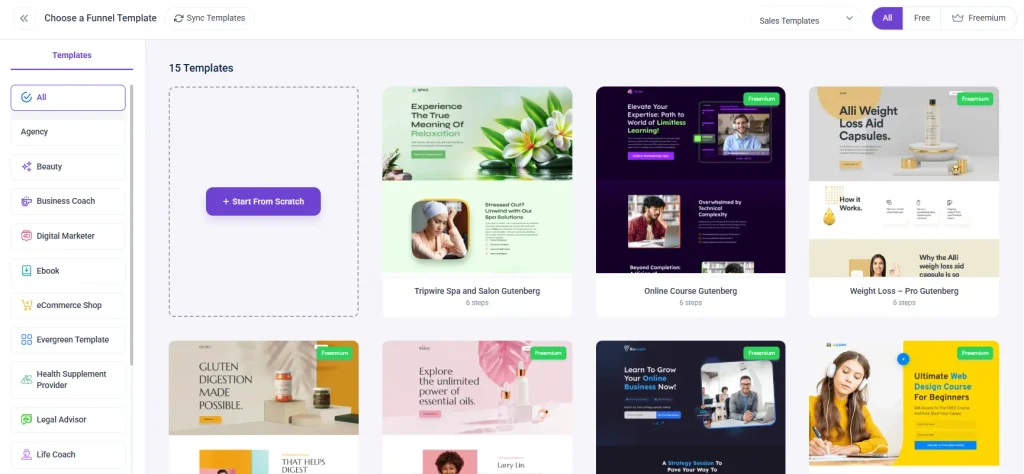
Task: Filter by the Ebook category
Action: tap(68, 270)
